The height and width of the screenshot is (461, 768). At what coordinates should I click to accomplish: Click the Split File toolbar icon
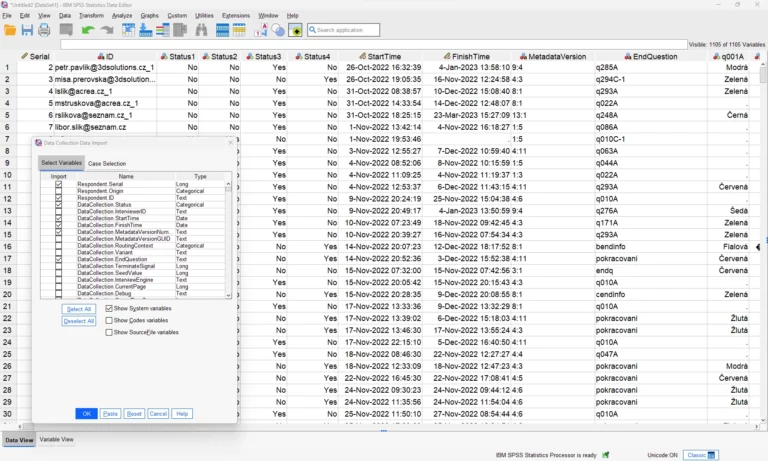coord(222,30)
